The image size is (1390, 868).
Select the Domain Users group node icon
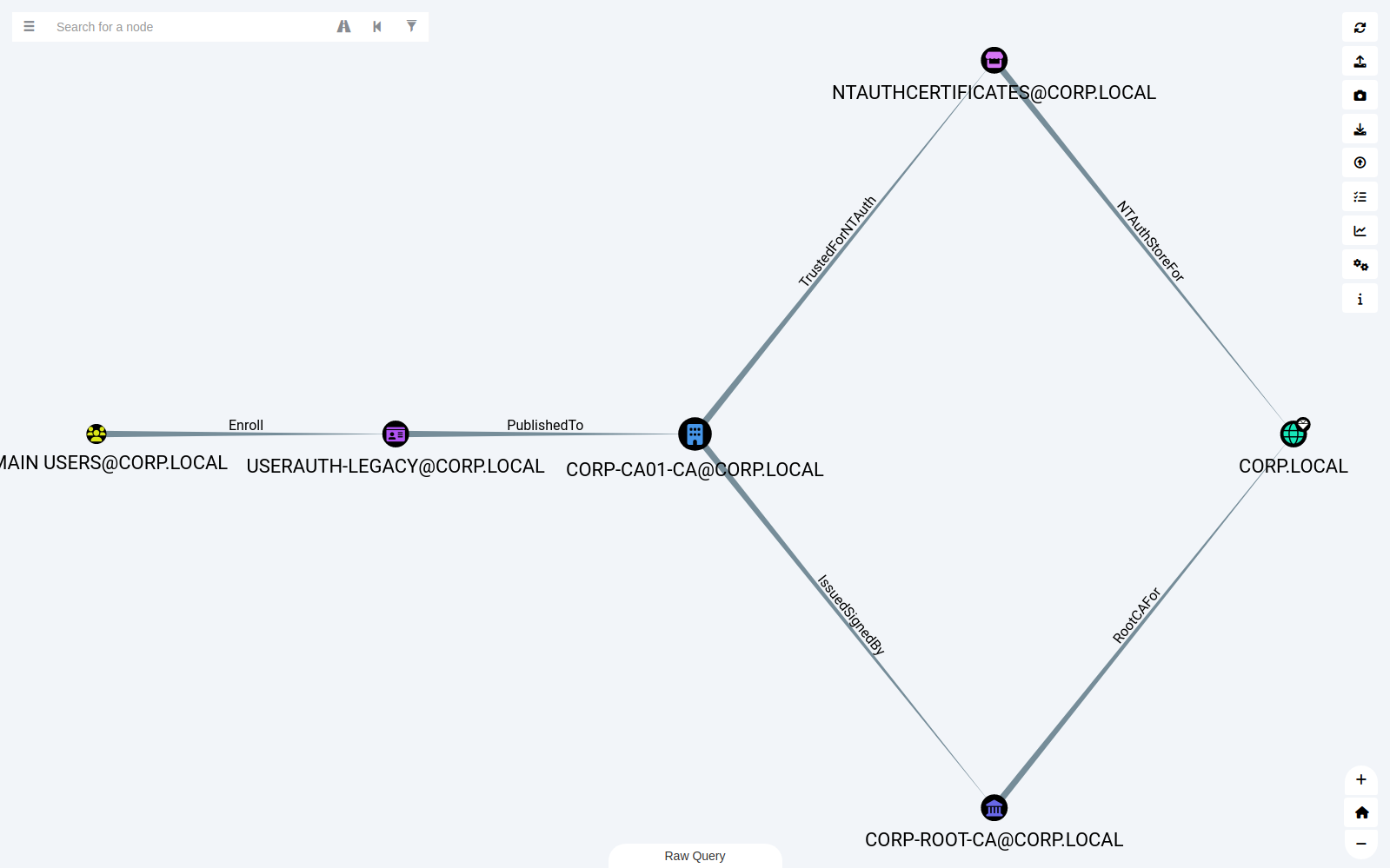point(96,434)
